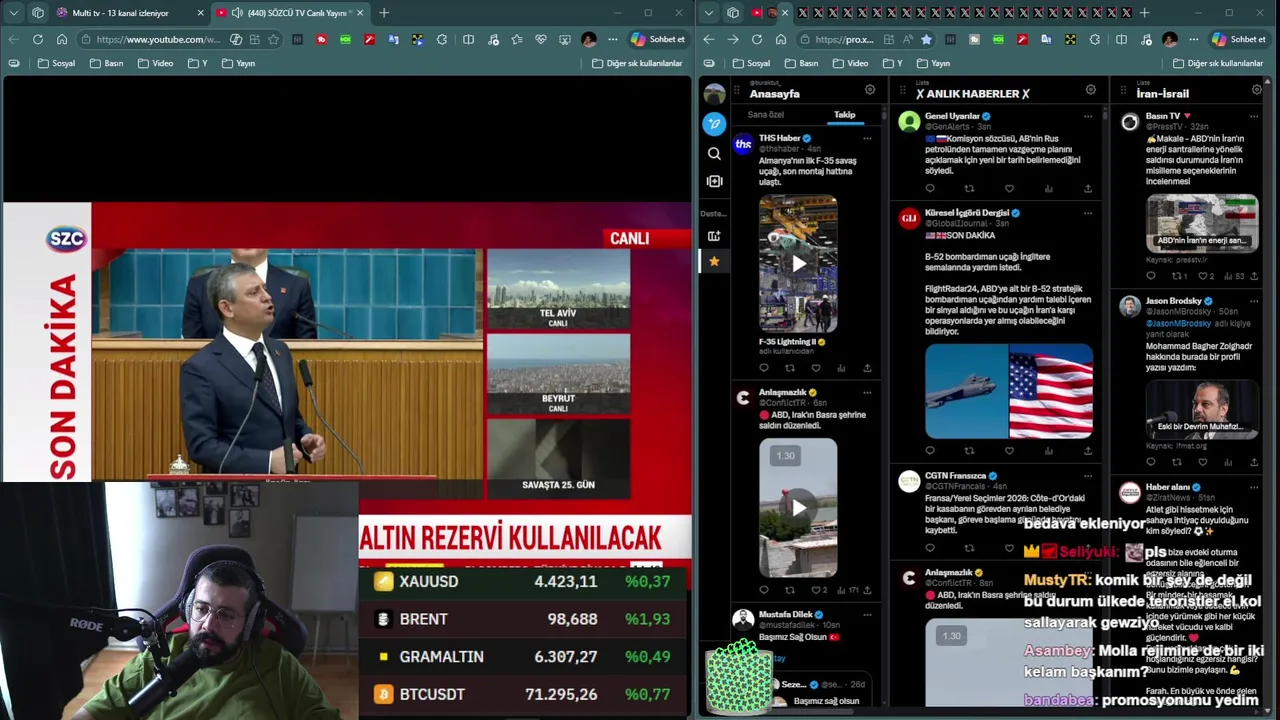Open the Genel Uyarılar profile name
This screenshot has width=1280, height=720.
coord(952,116)
